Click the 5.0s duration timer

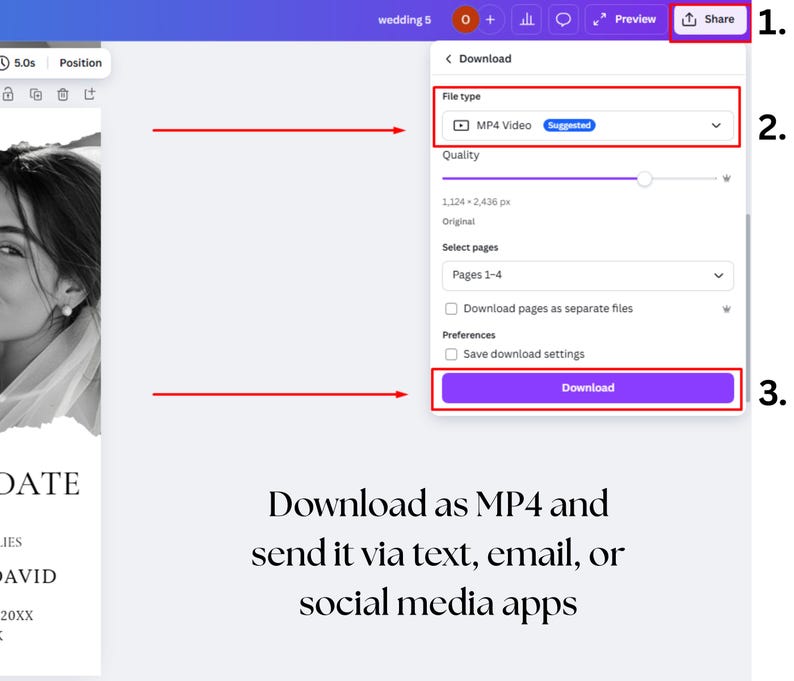(x=18, y=63)
